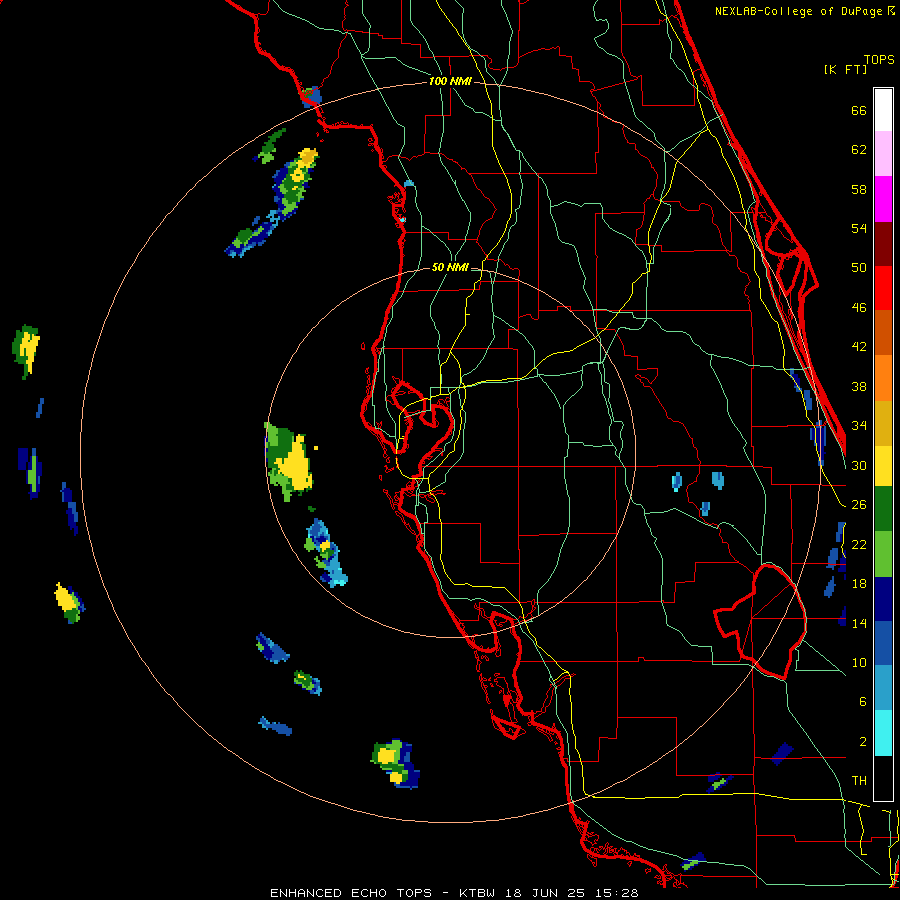Click the dark red (maroon) legend swatch

883,245
